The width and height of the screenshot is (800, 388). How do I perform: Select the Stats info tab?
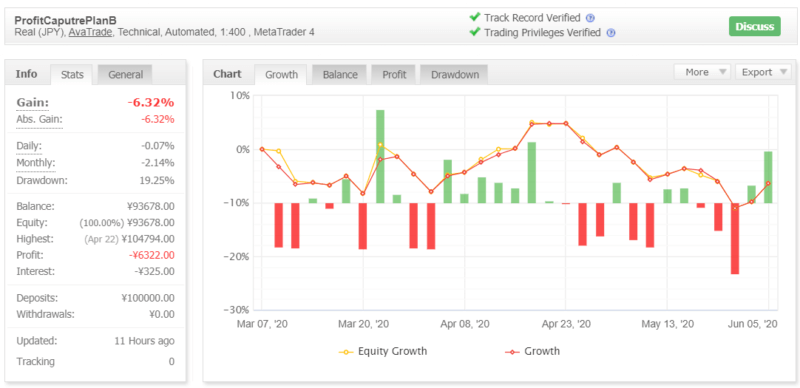click(72, 75)
